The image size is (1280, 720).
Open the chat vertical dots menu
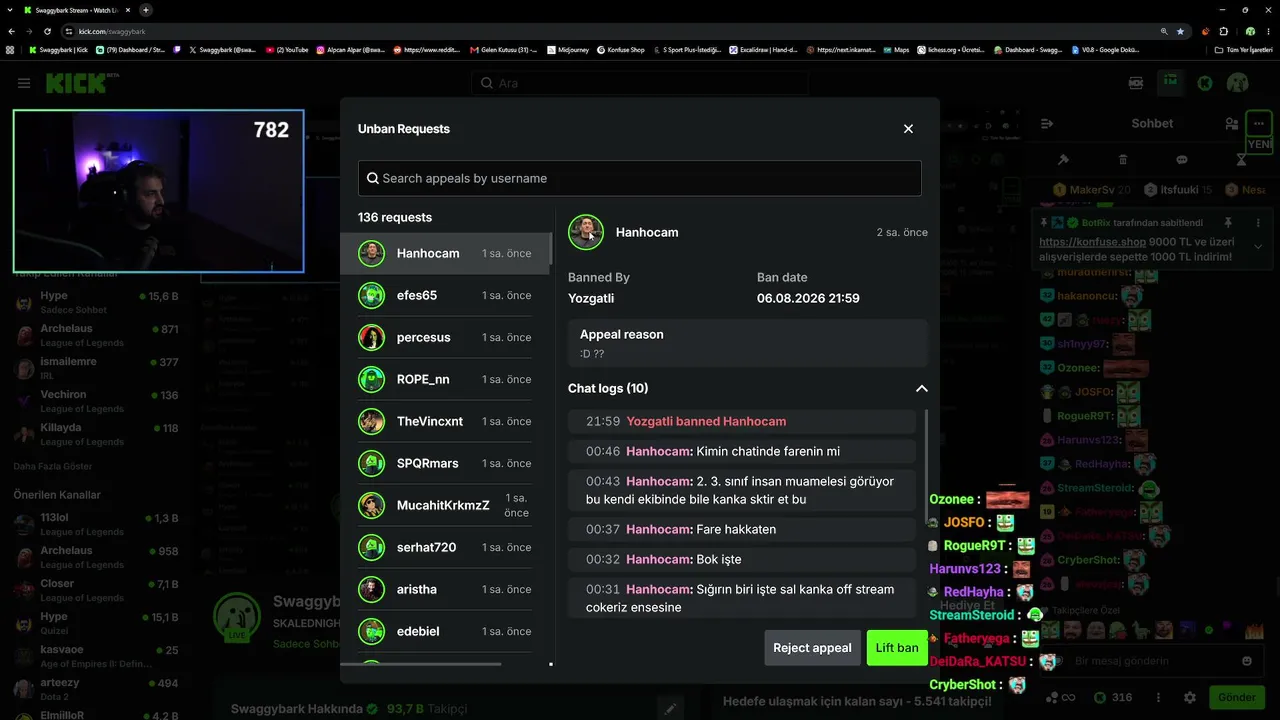1159,697
